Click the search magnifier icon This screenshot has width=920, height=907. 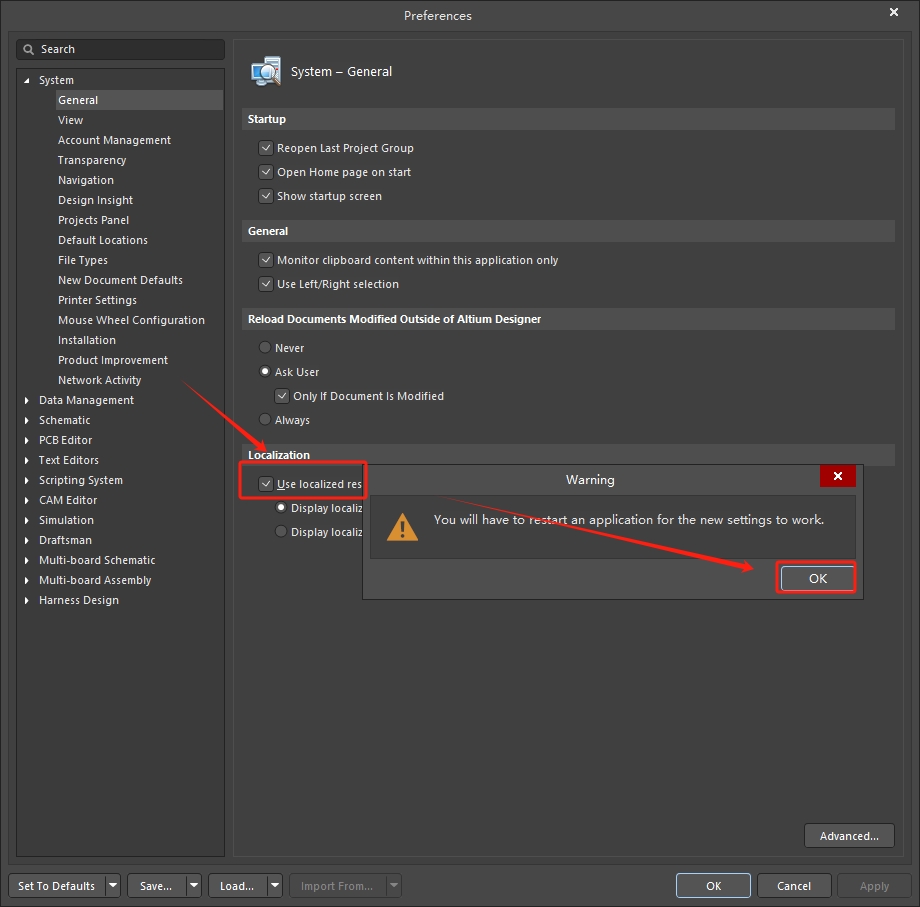pyautogui.click(x=28, y=49)
